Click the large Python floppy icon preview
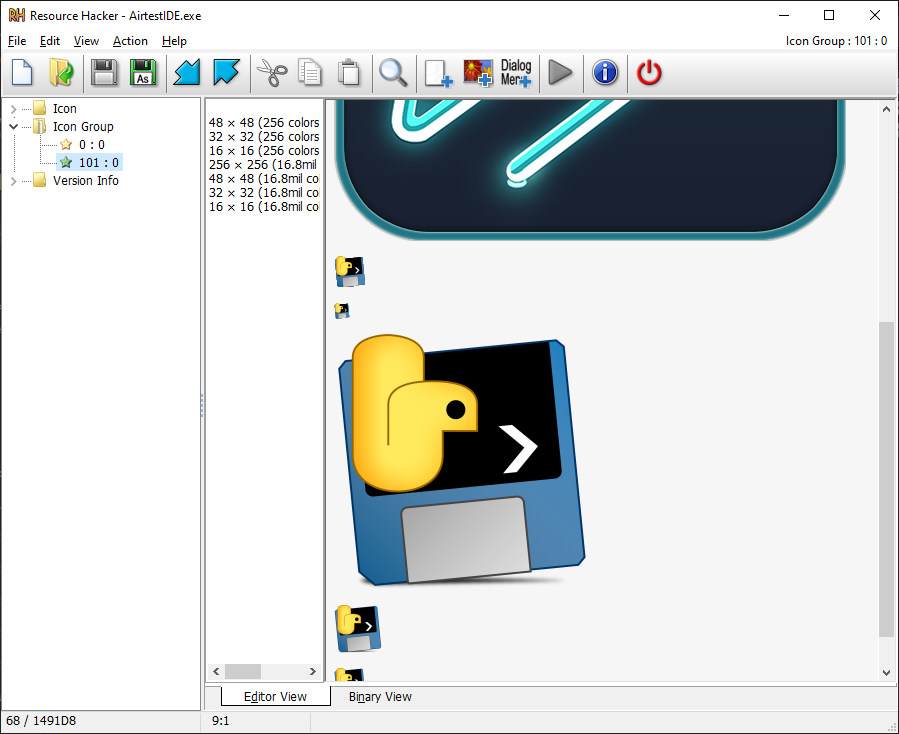The height and width of the screenshot is (734, 899). 462,460
